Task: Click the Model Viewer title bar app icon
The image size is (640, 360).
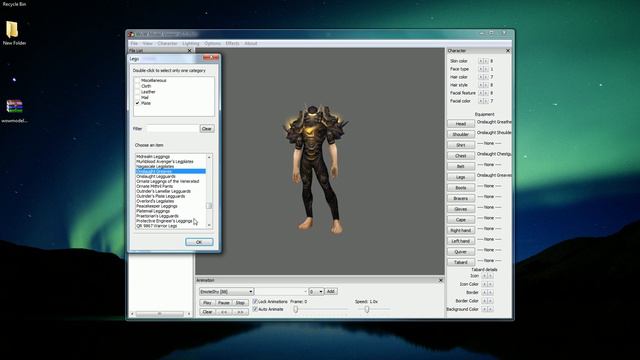Action: [x=131, y=34]
